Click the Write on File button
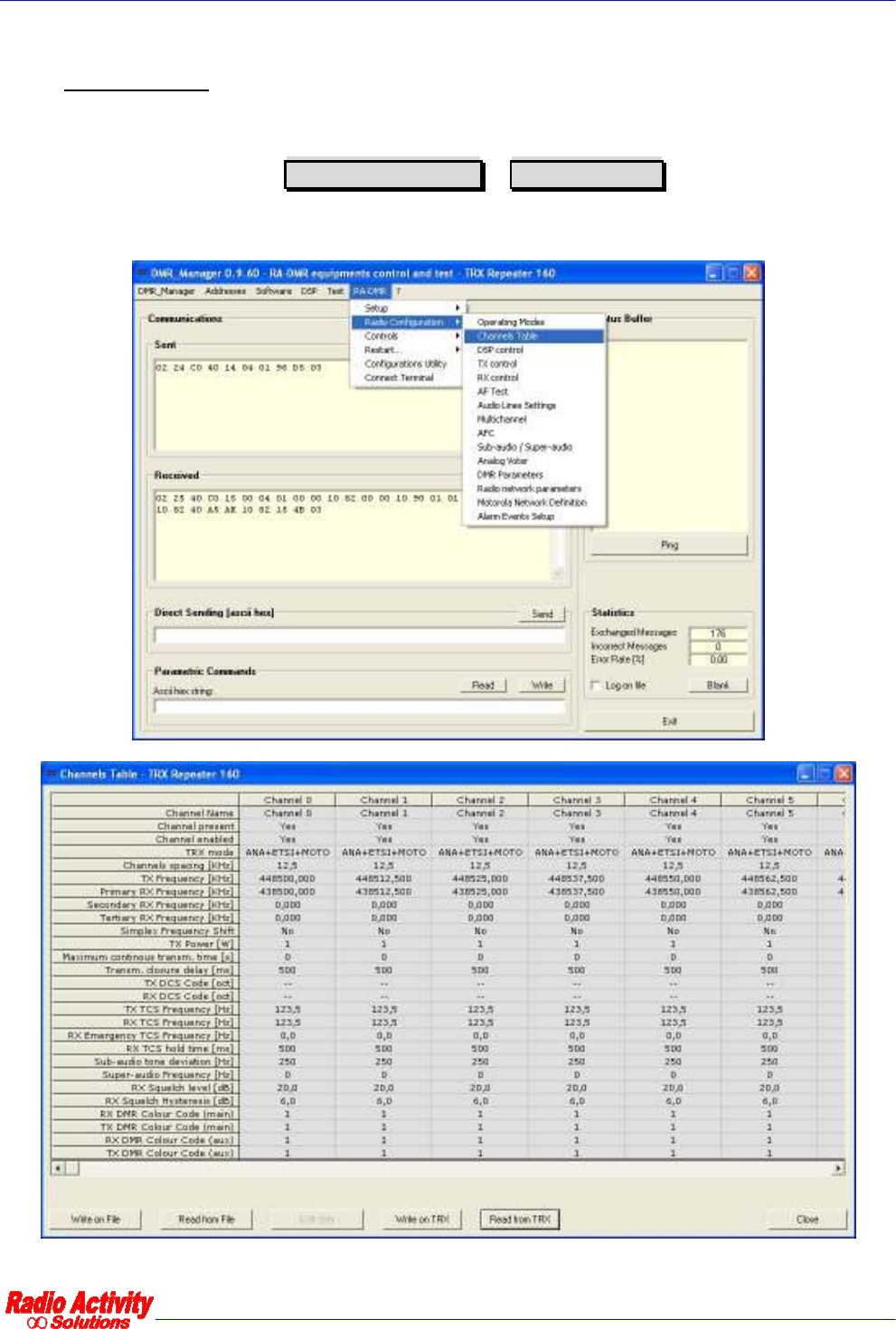 96,1220
